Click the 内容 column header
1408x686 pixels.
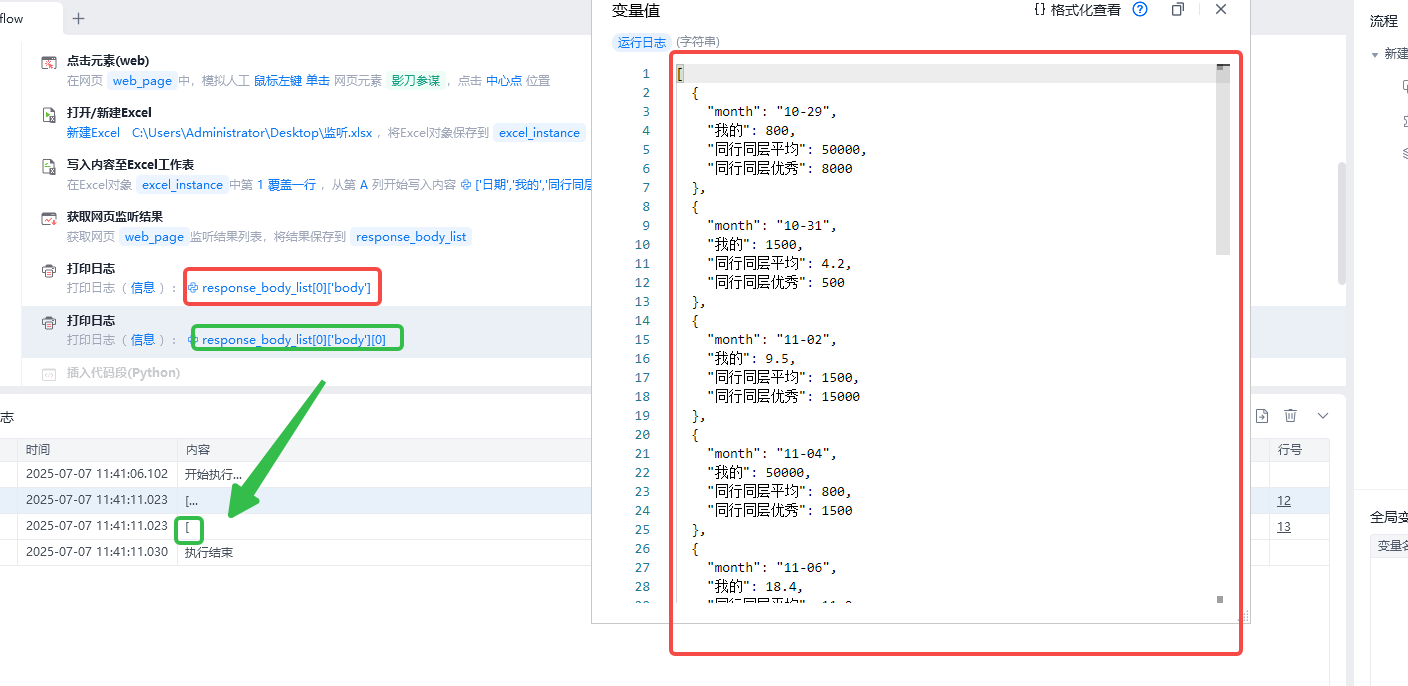pyautogui.click(x=198, y=450)
